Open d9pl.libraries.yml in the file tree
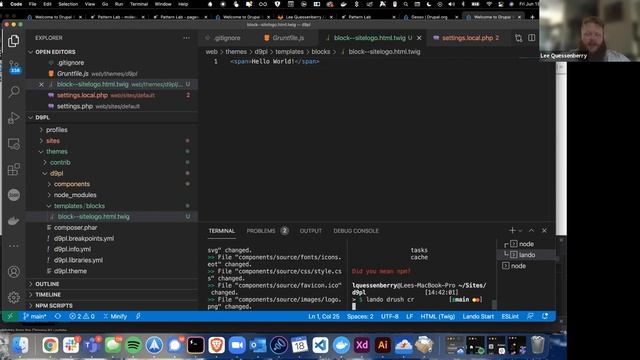 (x=78, y=260)
